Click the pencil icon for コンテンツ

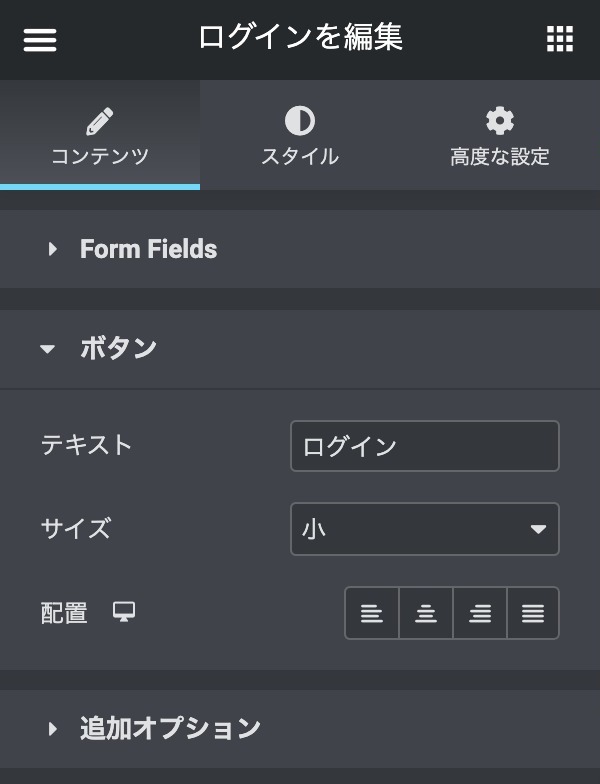99,122
